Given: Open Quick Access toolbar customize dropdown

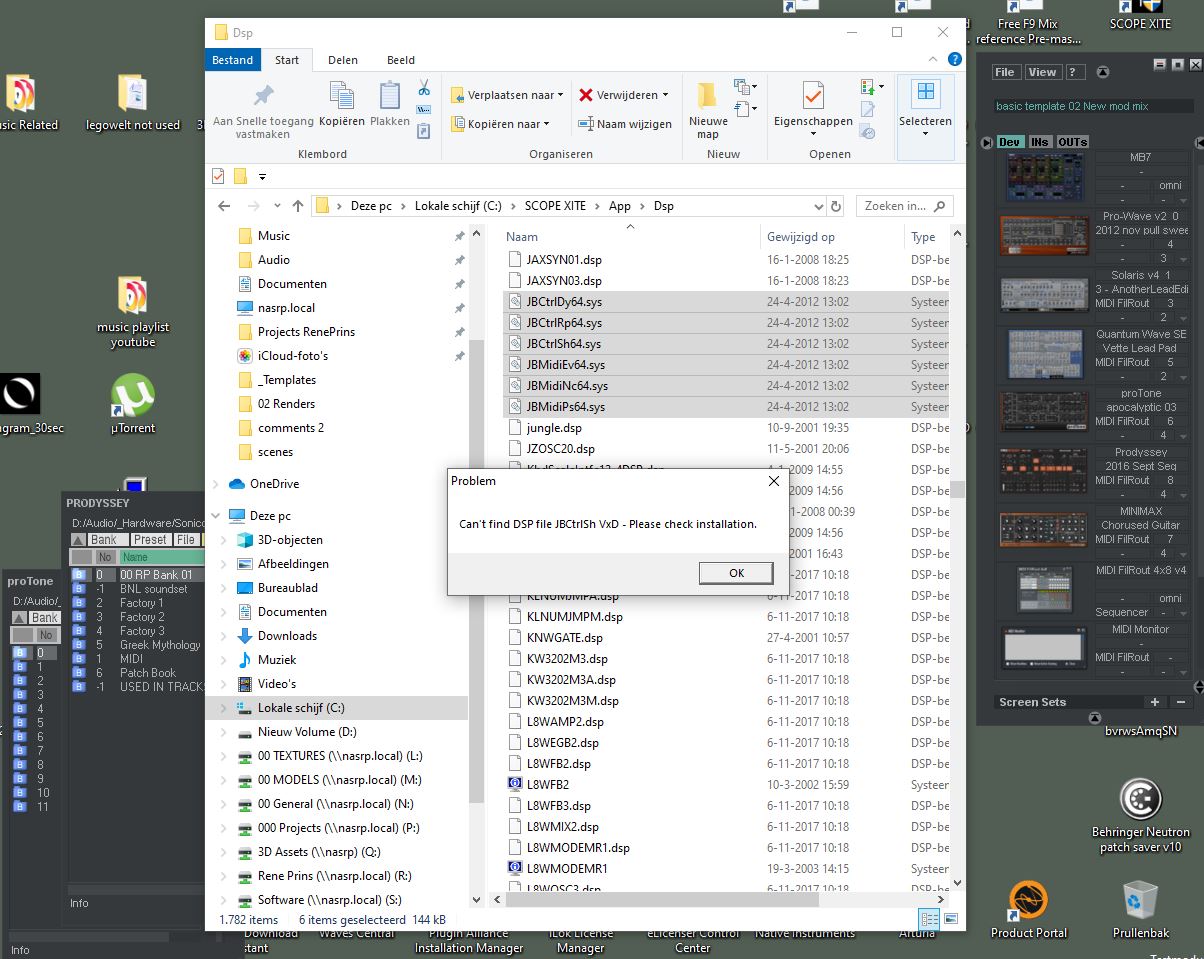Looking at the screenshot, I should point(262,177).
